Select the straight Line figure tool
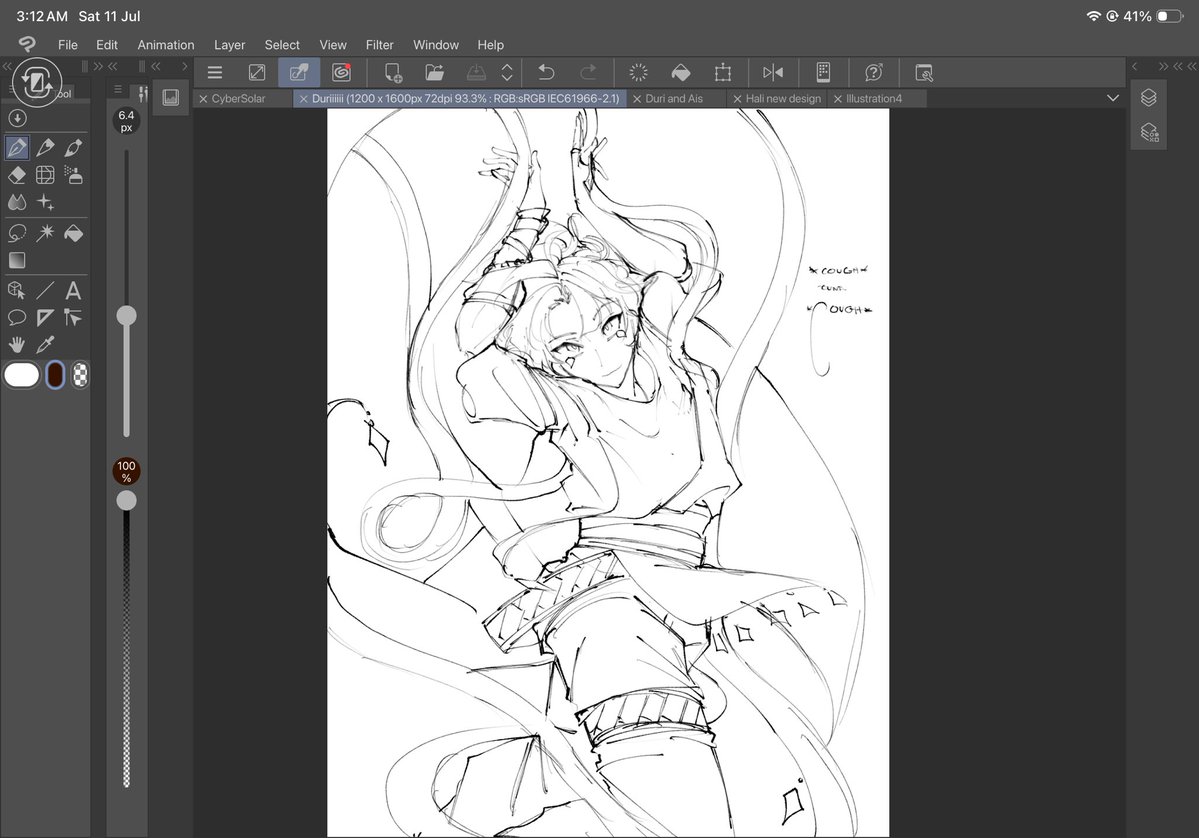This screenshot has width=1199, height=838. [x=45, y=291]
